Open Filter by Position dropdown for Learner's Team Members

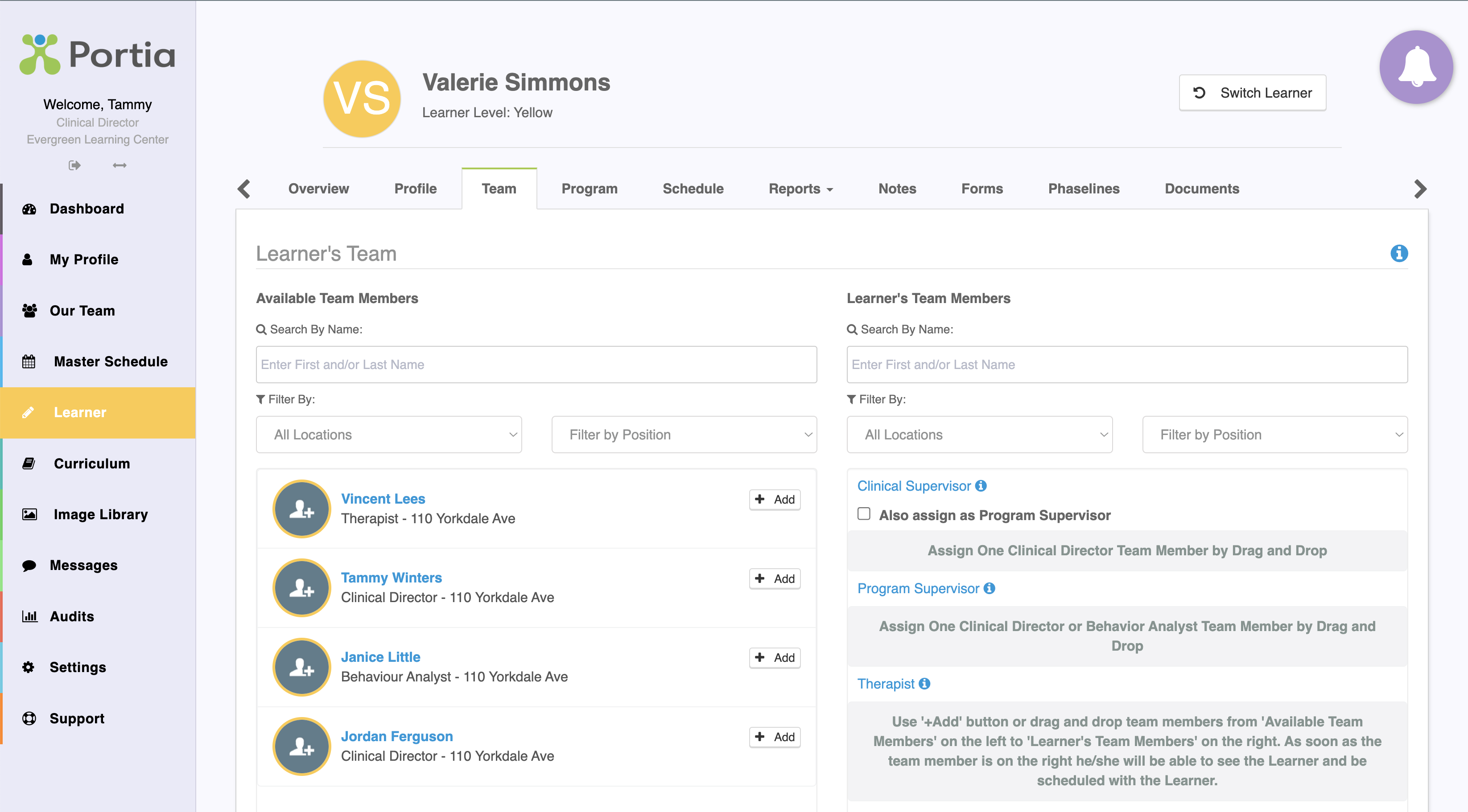(x=1274, y=435)
